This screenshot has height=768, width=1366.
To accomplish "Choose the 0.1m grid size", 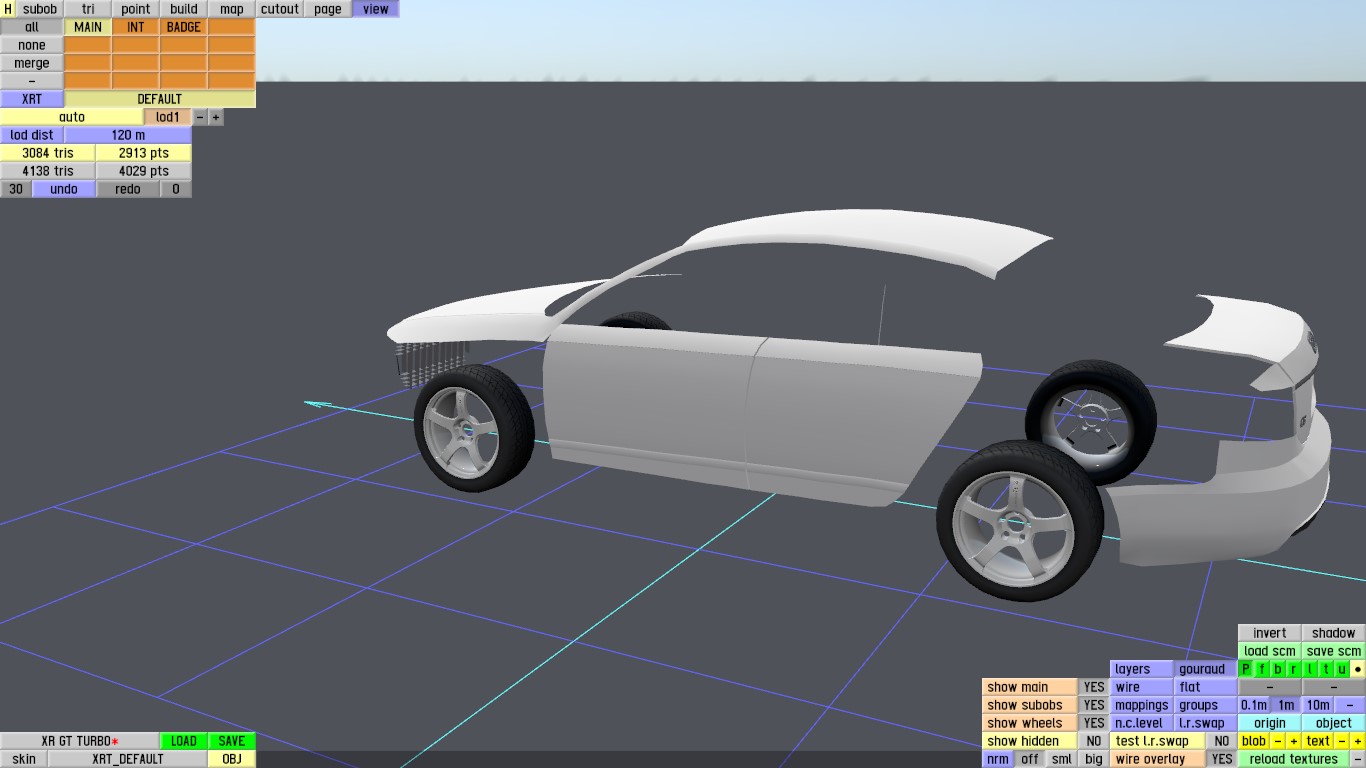I will coord(1254,705).
